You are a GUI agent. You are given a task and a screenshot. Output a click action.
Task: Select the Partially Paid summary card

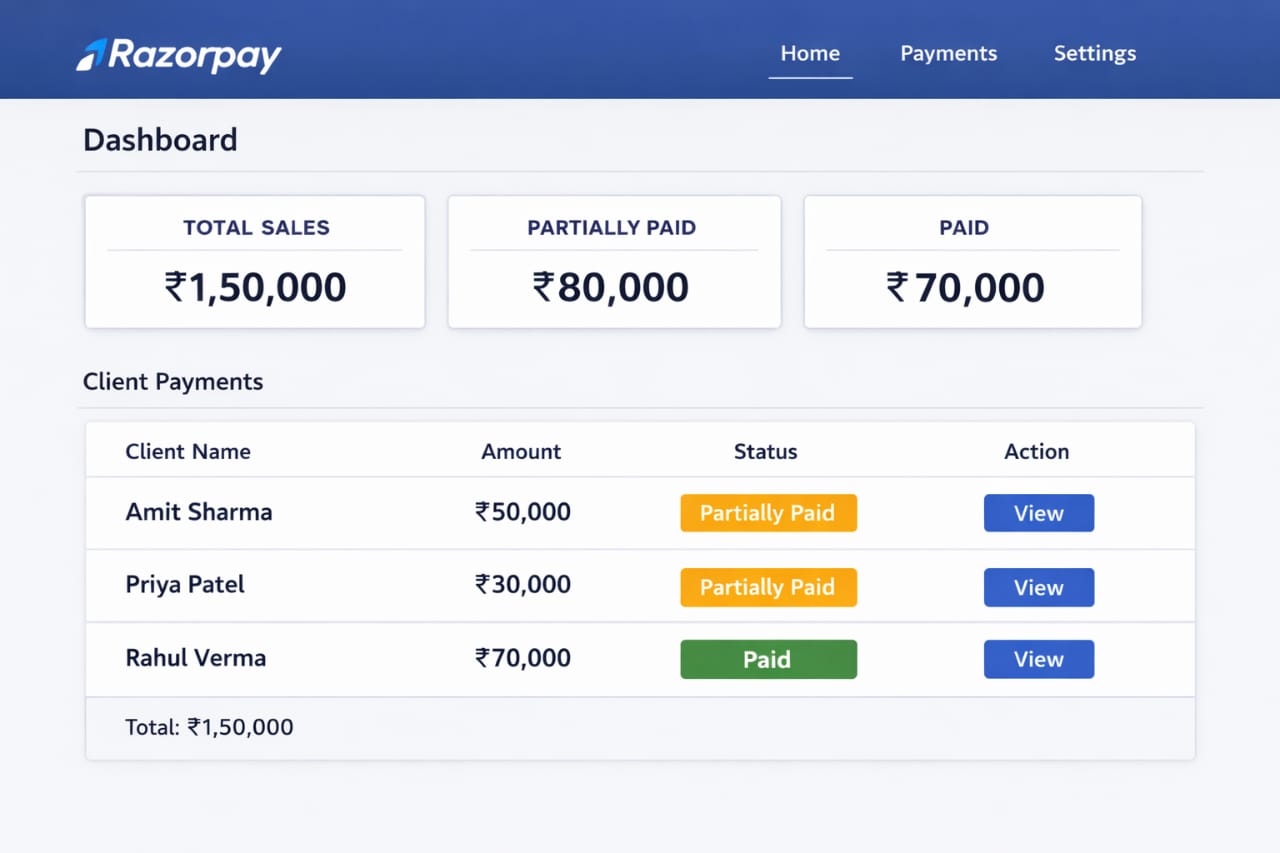(613, 262)
